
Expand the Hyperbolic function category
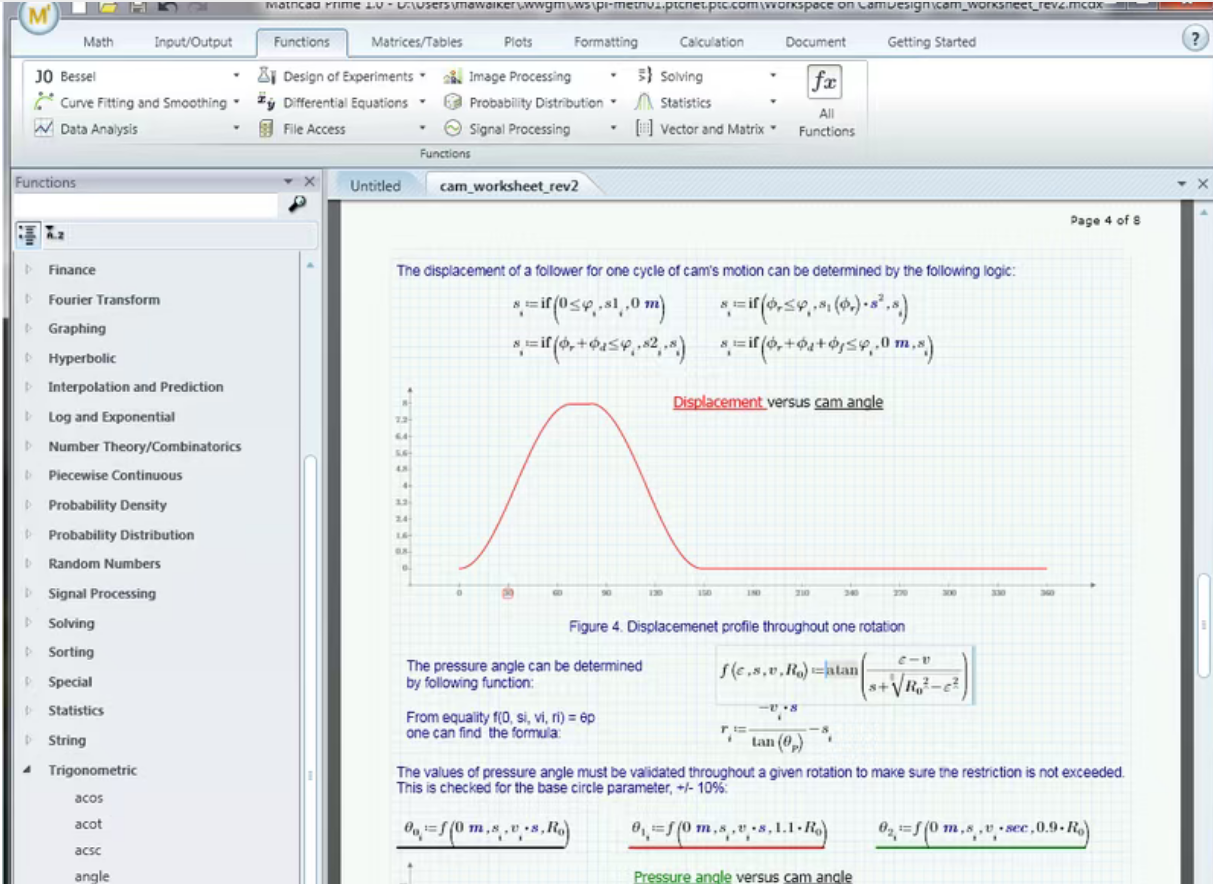pos(28,358)
